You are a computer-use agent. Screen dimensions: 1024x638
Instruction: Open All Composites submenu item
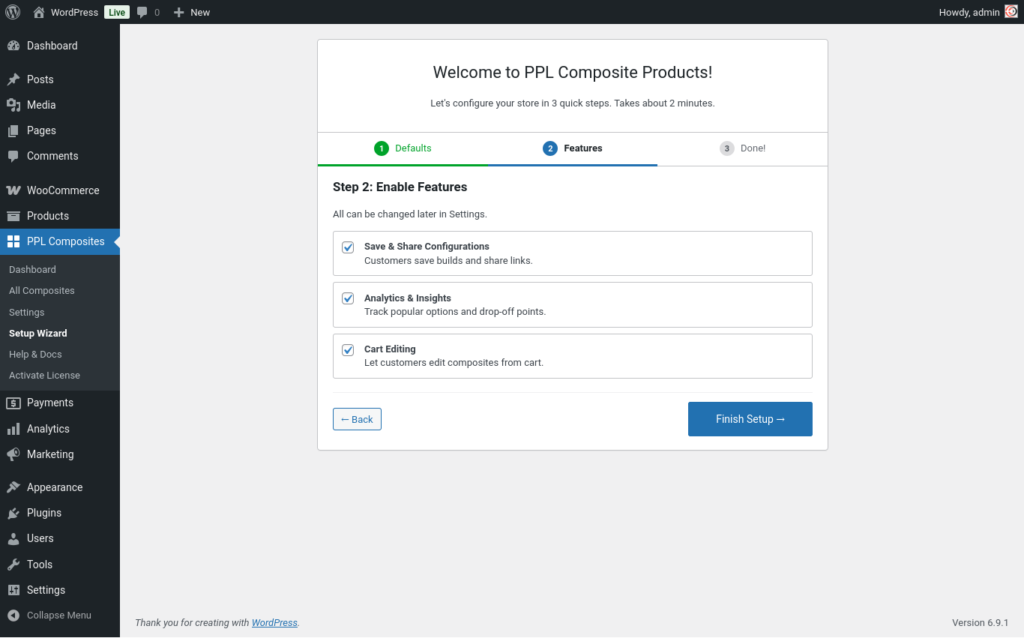[x=42, y=291]
